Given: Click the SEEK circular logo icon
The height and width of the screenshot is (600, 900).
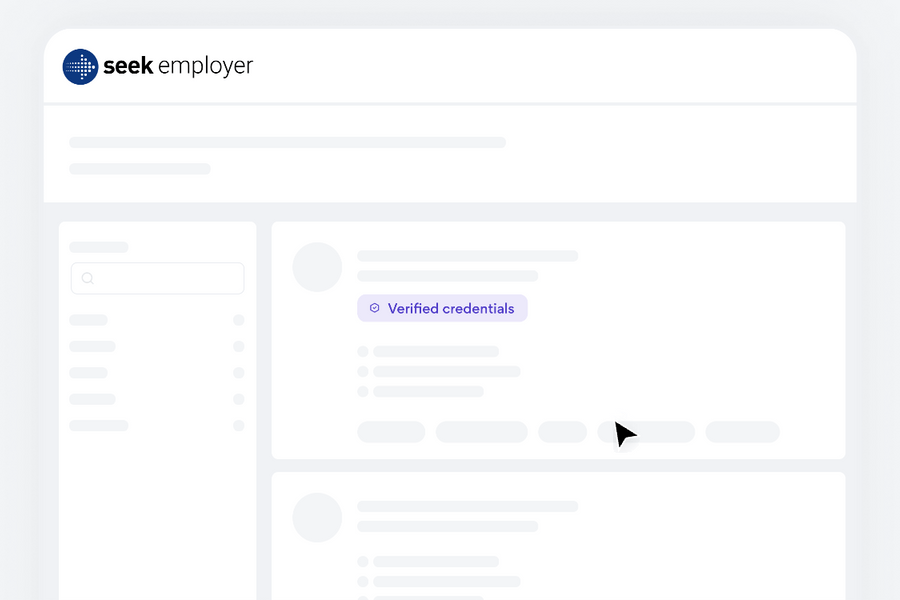Looking at the screenshot, I should pos(80,67).
